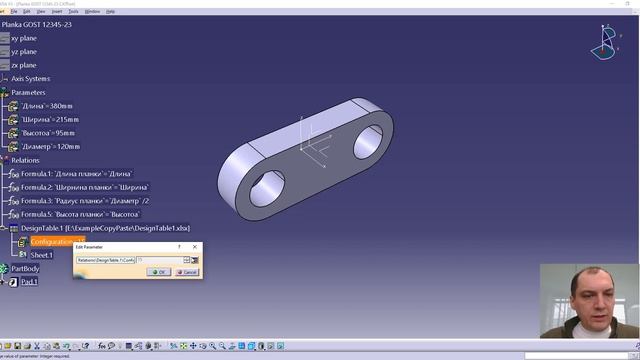Open the Help menu
Image resolution: width=640 pixels, height=360 pixels.
[x=110, y=11]
